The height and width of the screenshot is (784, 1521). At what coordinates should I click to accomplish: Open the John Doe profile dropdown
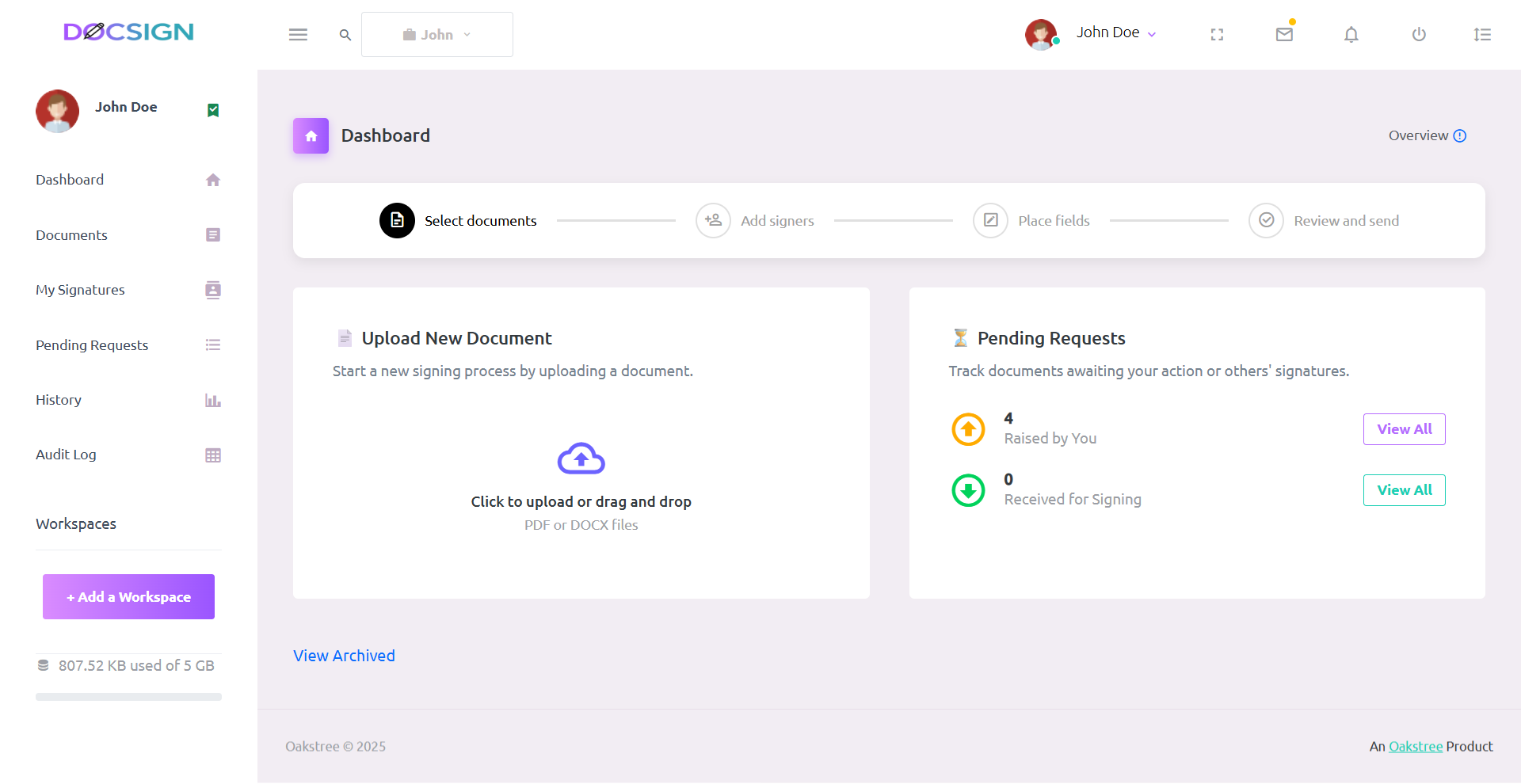coord(1116,32)
